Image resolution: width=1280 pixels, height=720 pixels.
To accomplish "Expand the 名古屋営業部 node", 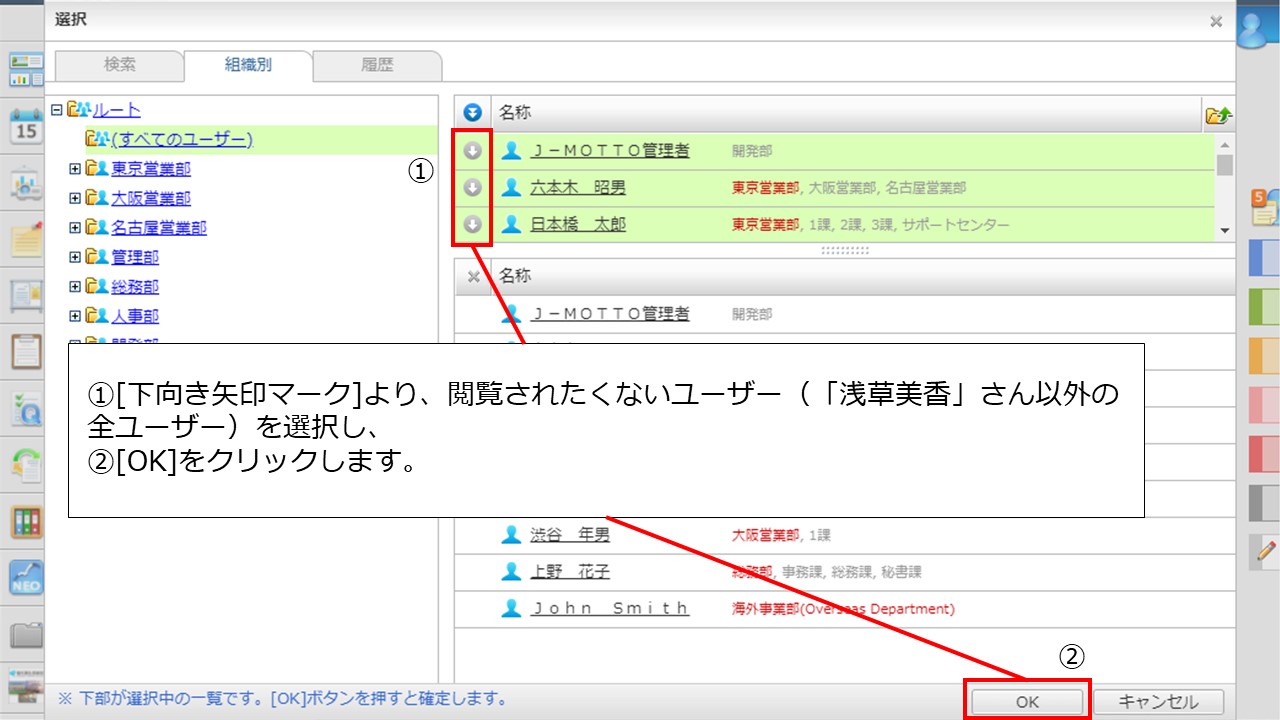I will click(x=75, y=227).
